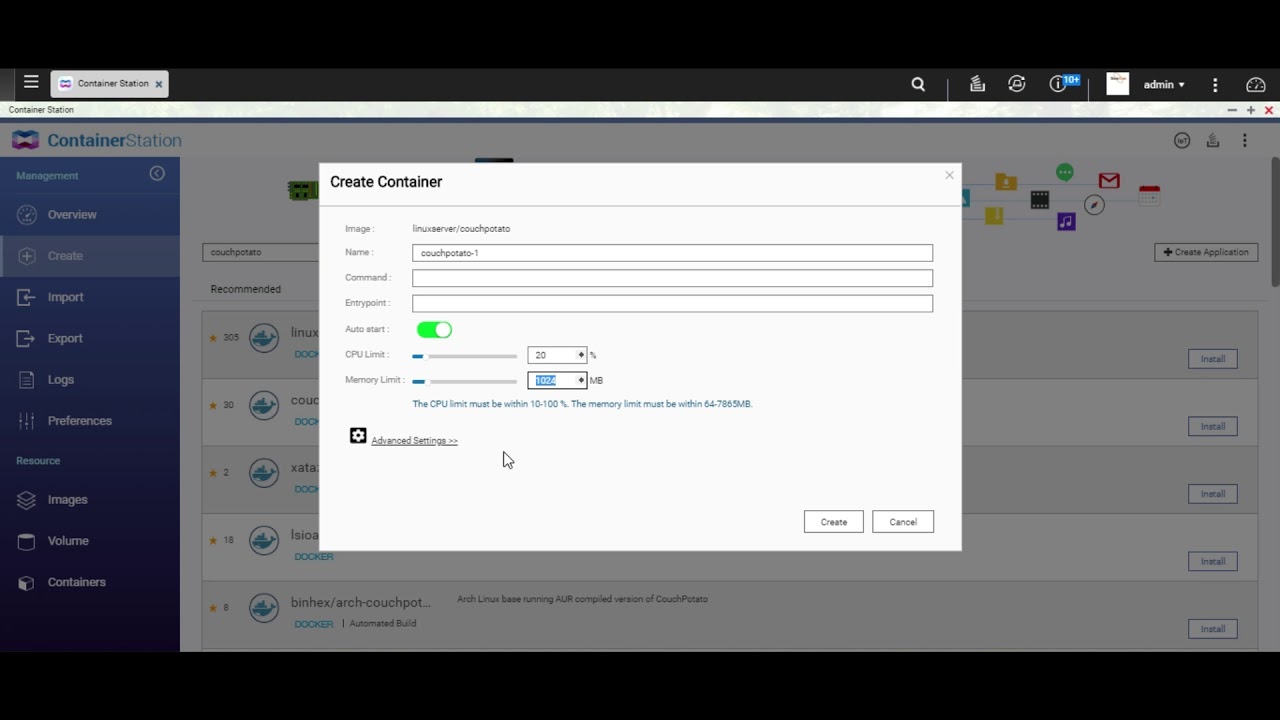
Task: Install the 305-star image
Action: click(x=1213, y=359)
